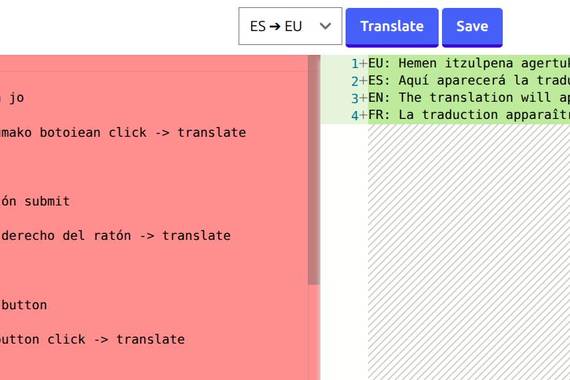Image resolution: width=570 pixels, height=380 pixels.
Task: Click the Translate button
Action: (392, 27)
